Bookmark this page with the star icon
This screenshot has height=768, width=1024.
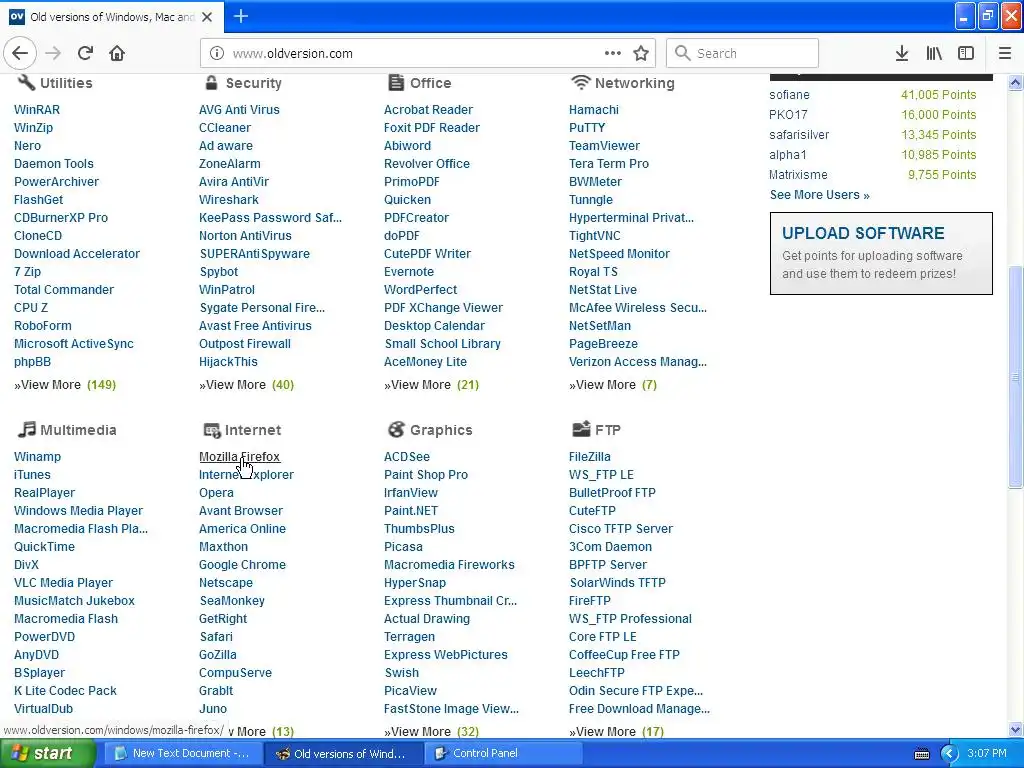[x=641, y=54]
